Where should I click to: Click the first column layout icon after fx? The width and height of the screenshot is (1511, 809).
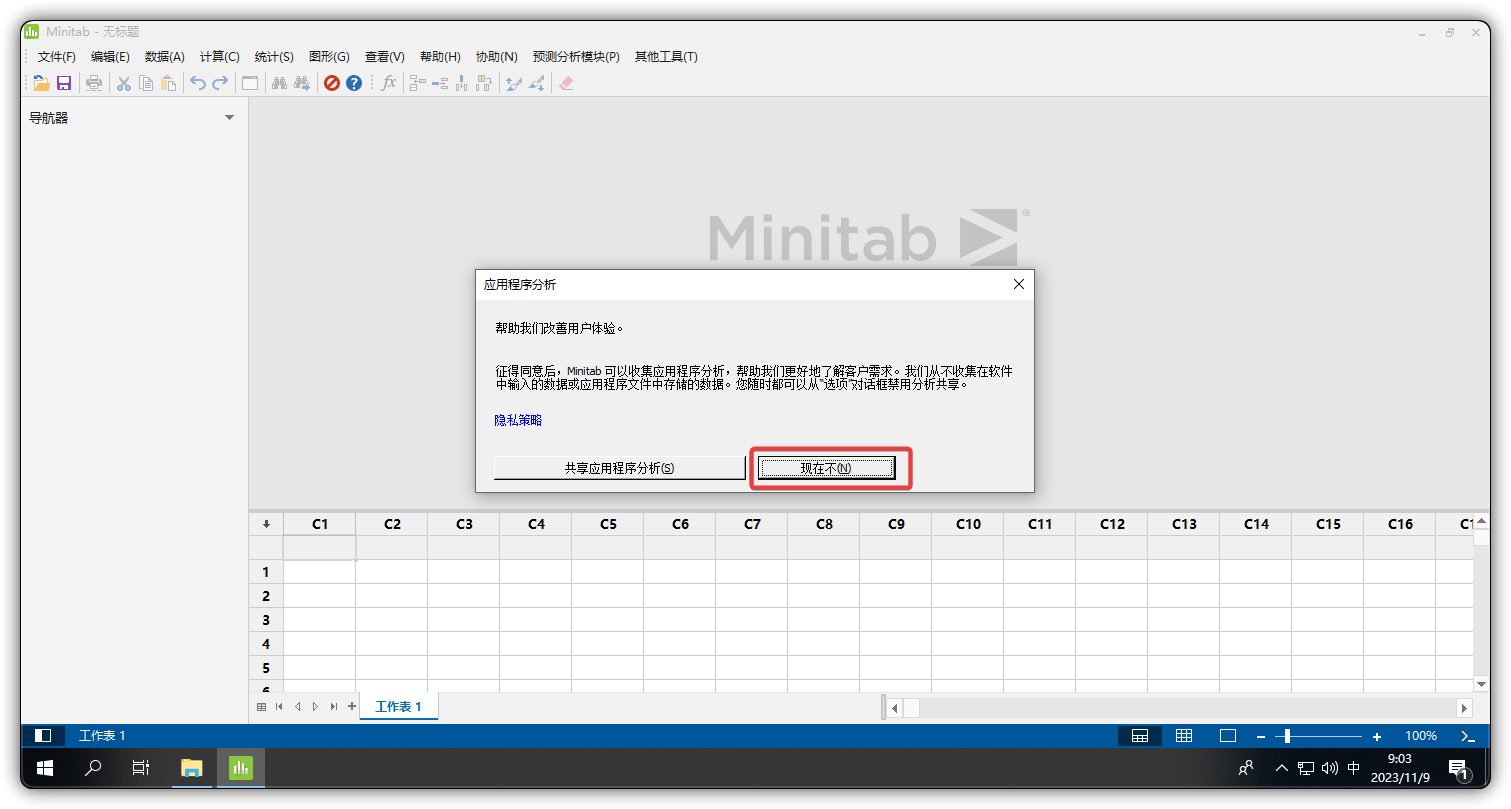(418, 83)
